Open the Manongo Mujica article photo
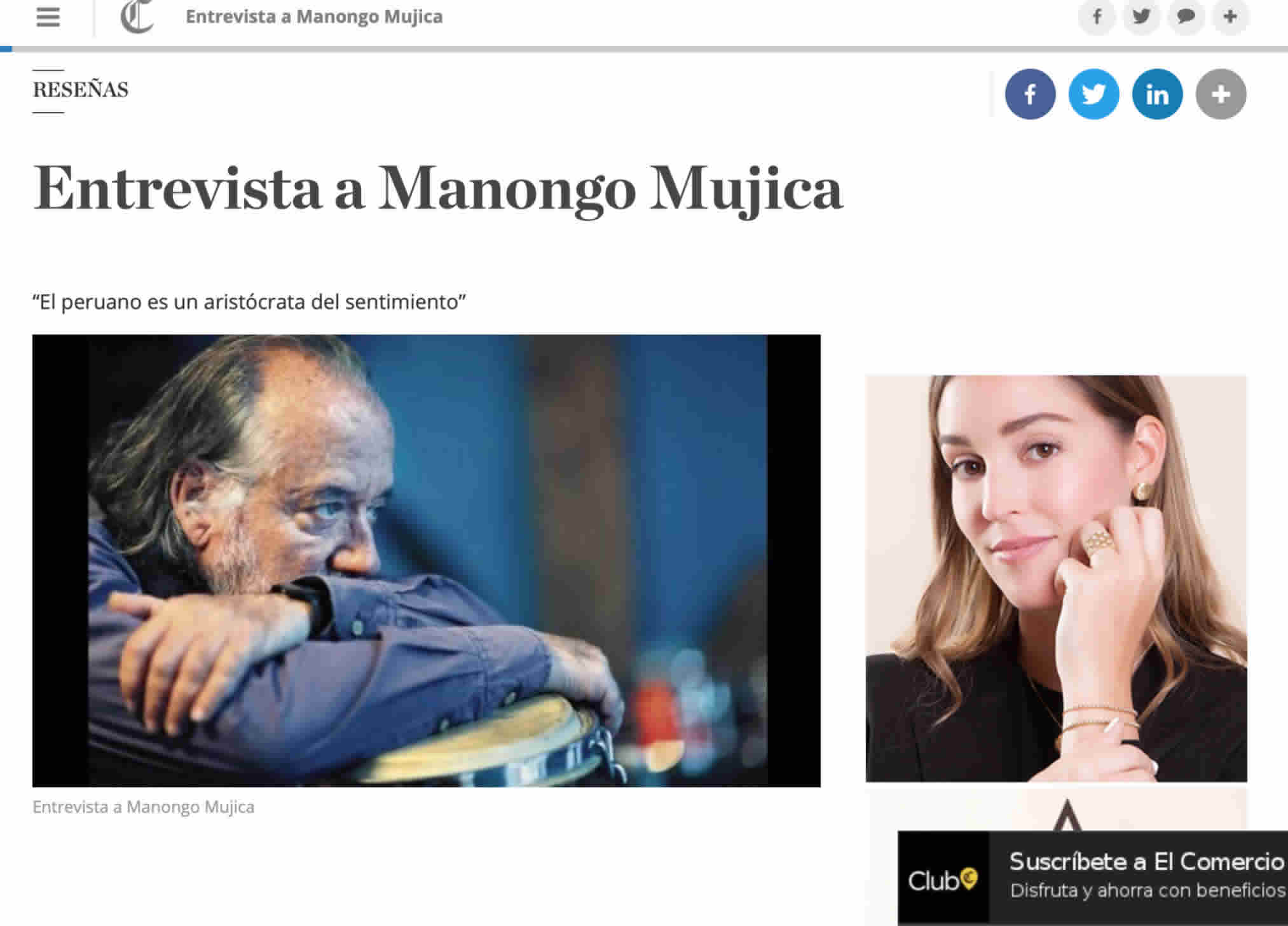Viewport: 1288px width, 926px height. pyautogui.click(x=427, y=561)
